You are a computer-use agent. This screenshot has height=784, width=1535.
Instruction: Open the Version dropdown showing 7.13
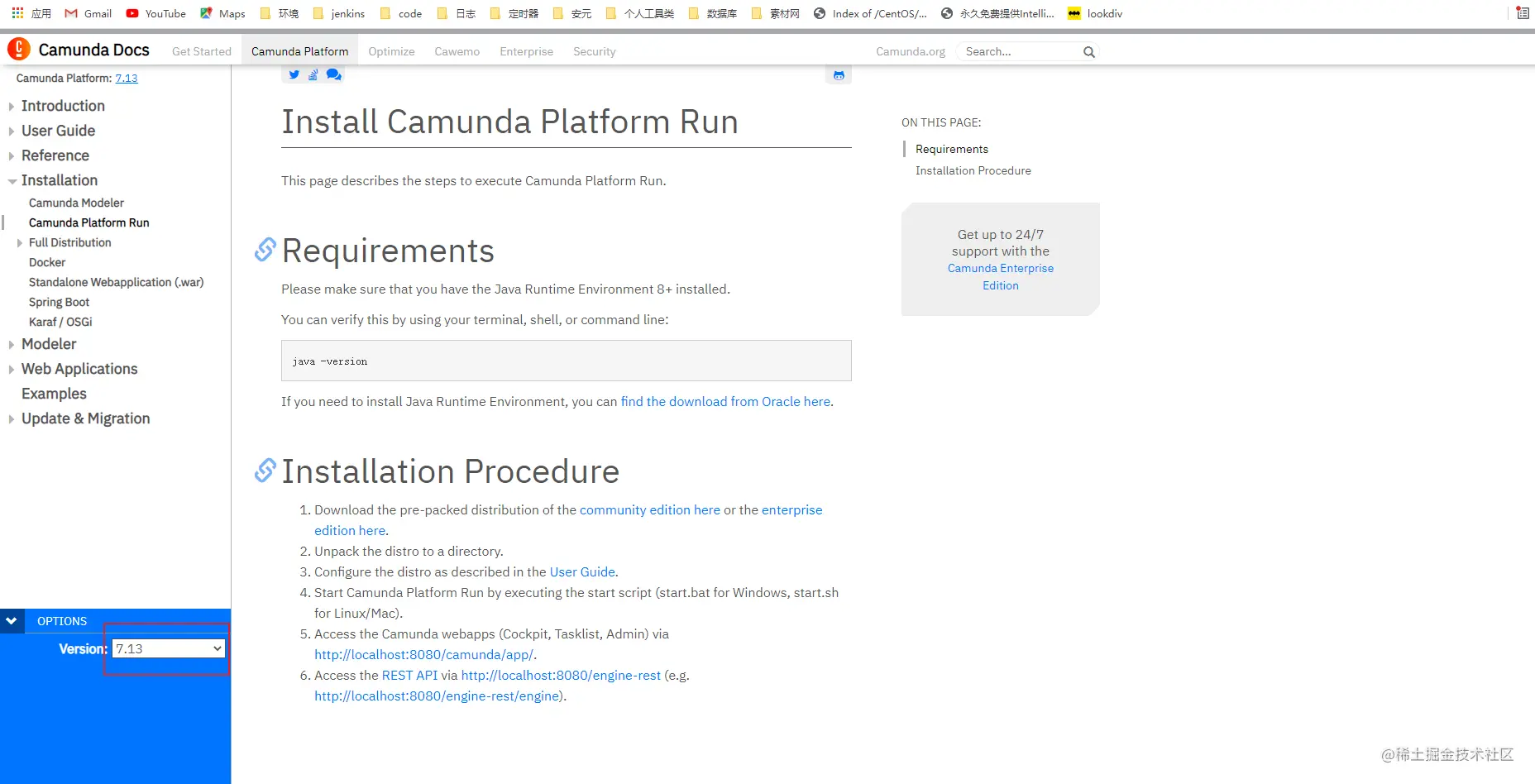click(x=169, y=648)
